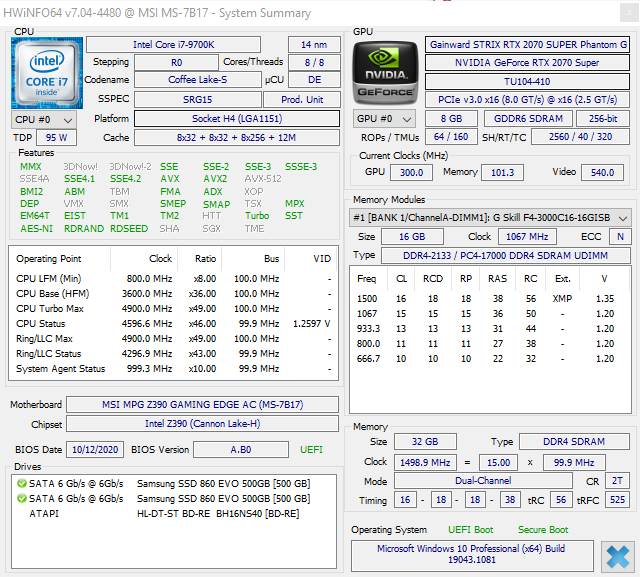
Task: Select the CPU Turbo Max row
Action: click(x=173, y=308)
